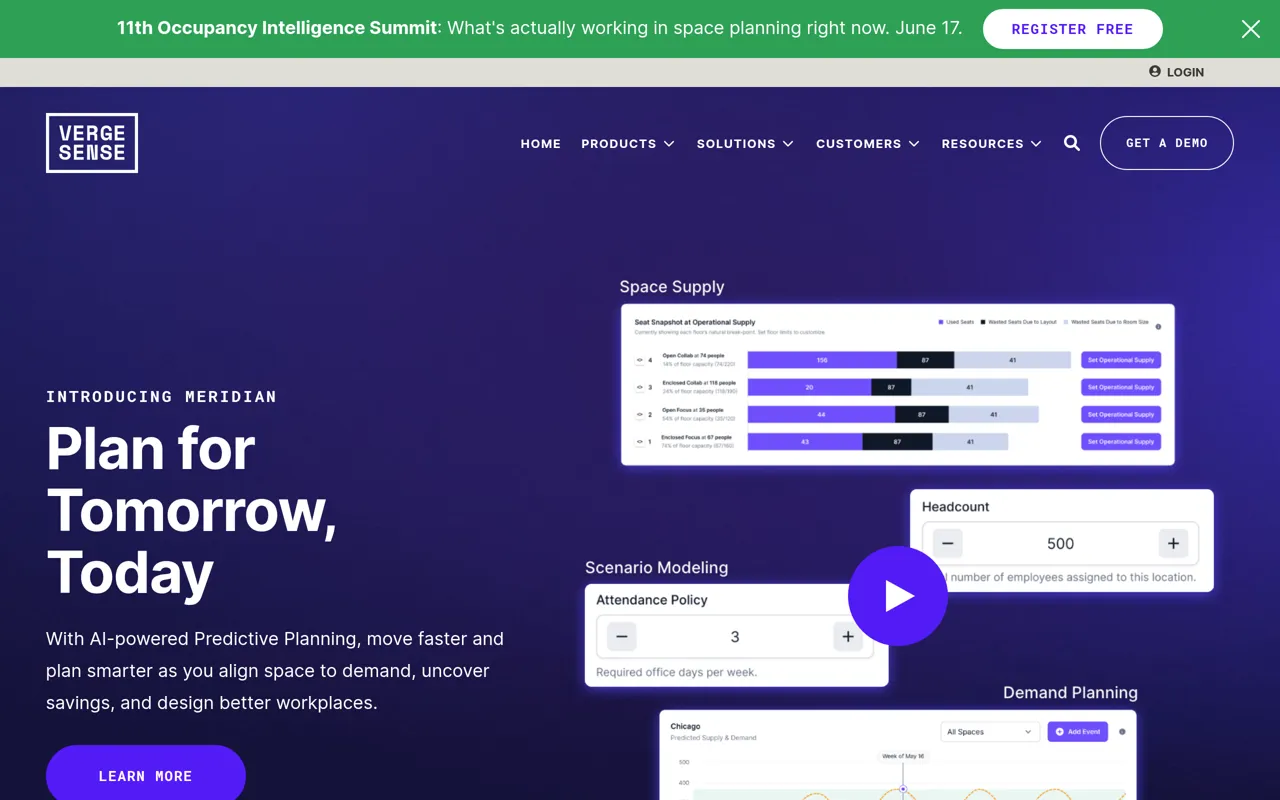Open the Resources nav item

click(983, 143)
